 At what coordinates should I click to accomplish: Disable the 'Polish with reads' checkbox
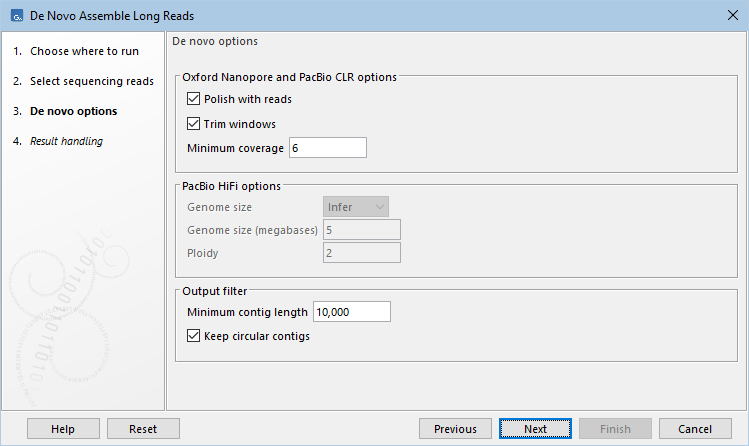click(194, 100)
